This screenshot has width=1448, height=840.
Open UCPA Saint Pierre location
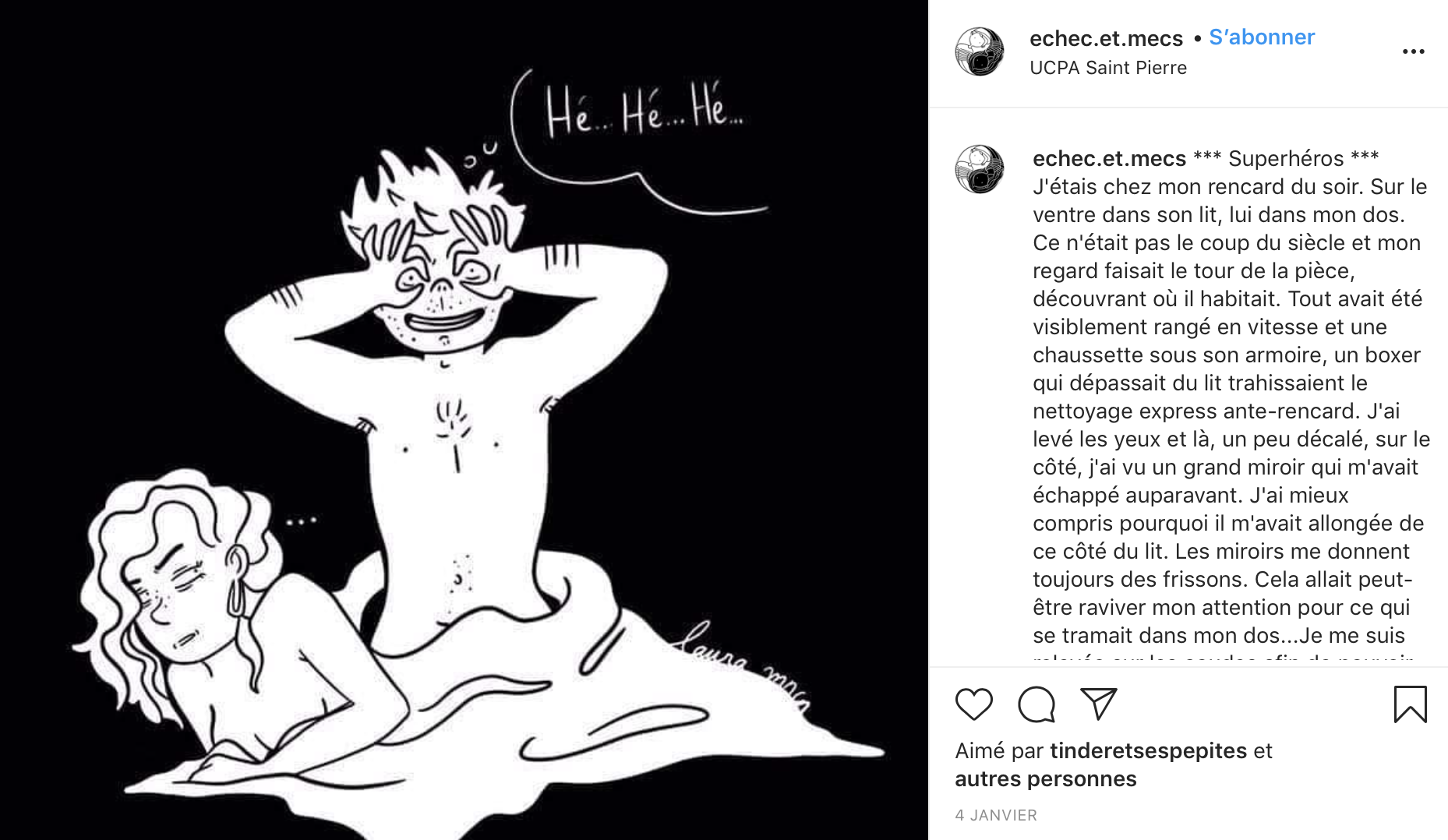coord(1108,68)
